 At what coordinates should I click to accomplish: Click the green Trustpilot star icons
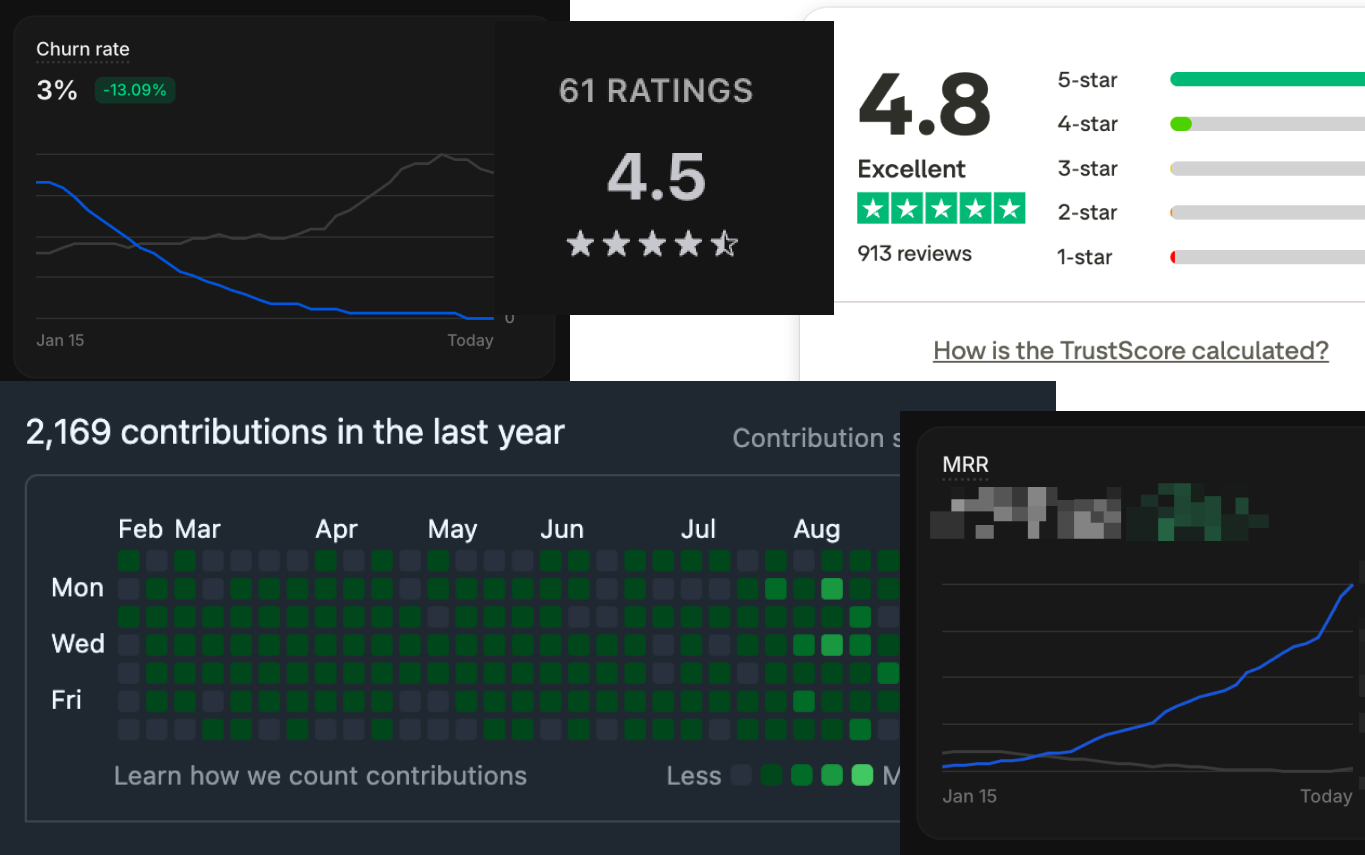pyautogui.click(x=940, y=207)
